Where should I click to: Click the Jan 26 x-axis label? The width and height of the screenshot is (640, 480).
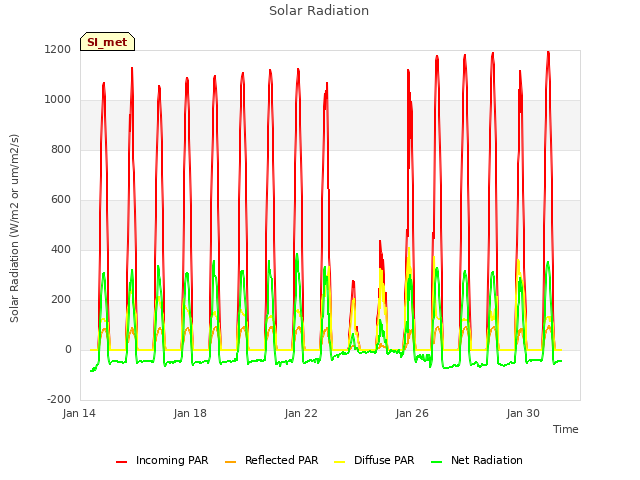[x=412, y=413]
